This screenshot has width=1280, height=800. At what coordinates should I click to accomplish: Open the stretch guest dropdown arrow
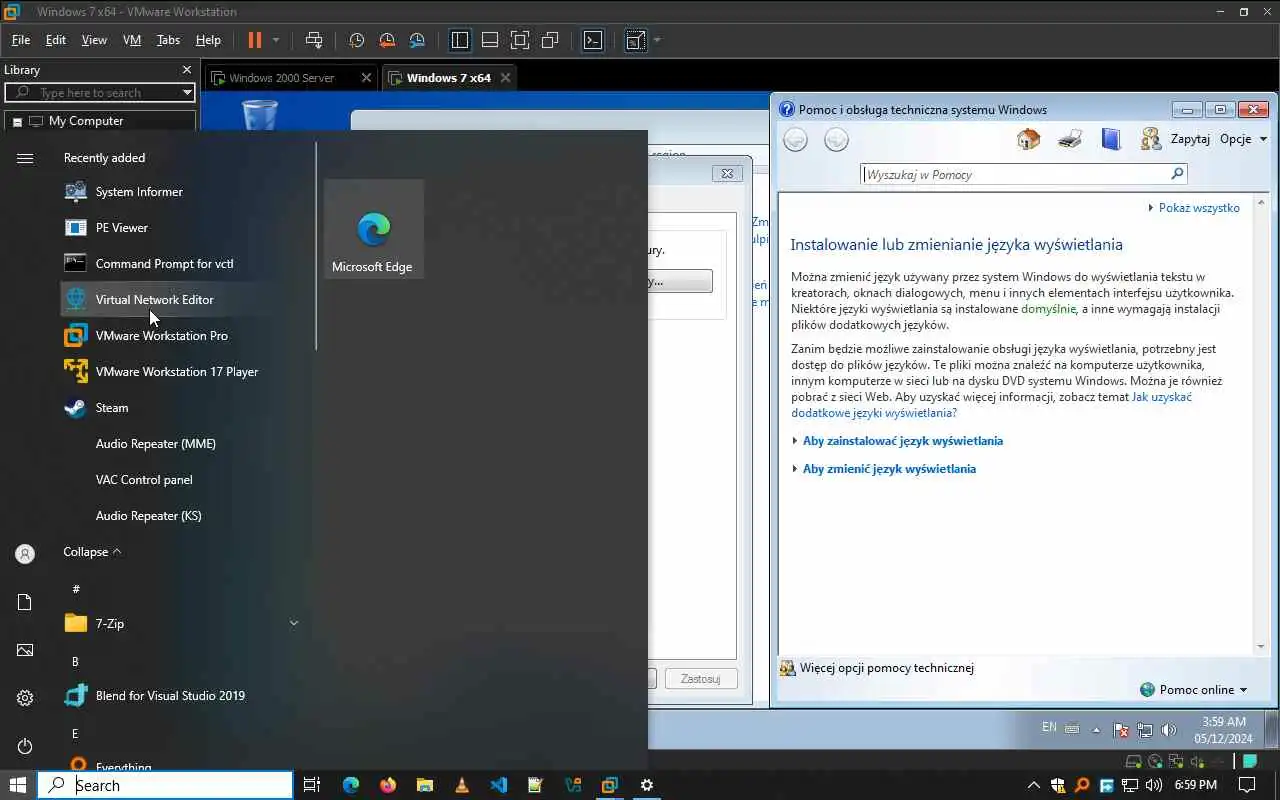(x=657, y=40)
